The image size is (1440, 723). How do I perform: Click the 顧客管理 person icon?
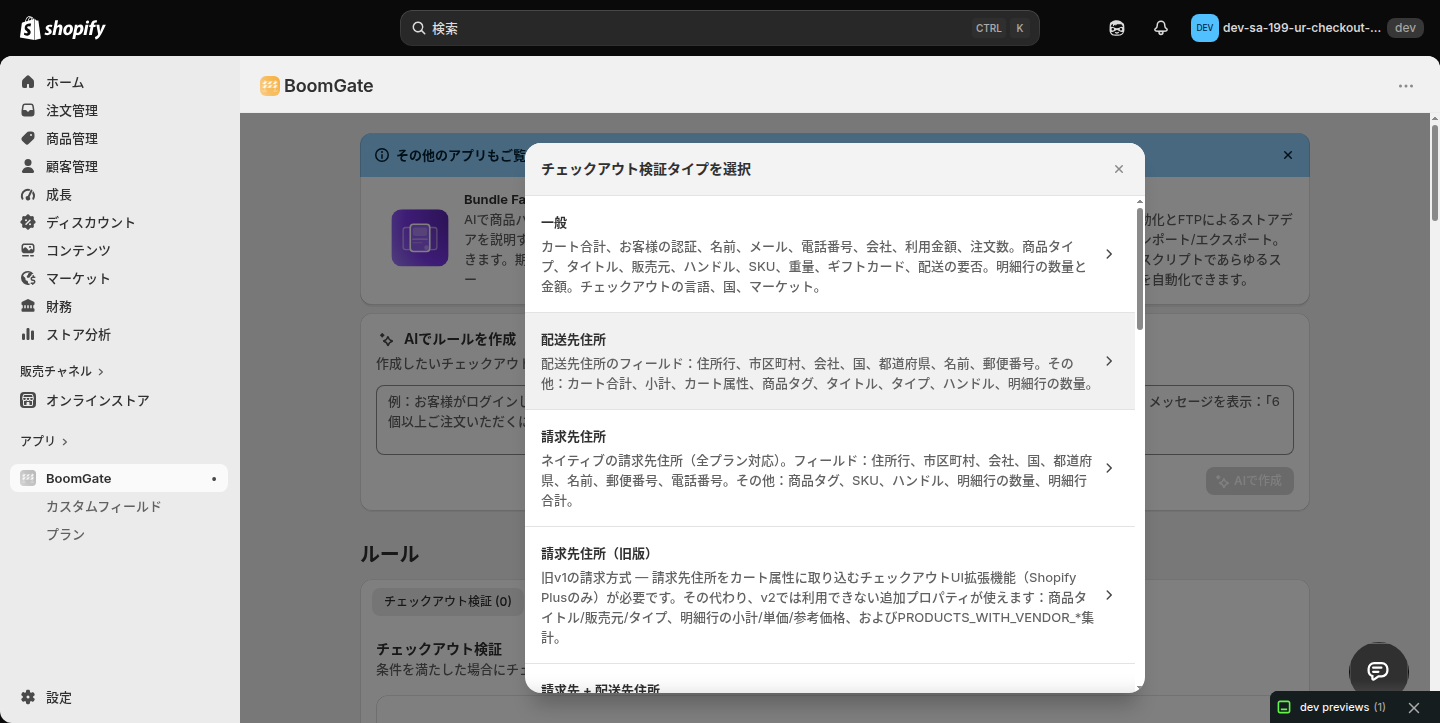[28, 166]
